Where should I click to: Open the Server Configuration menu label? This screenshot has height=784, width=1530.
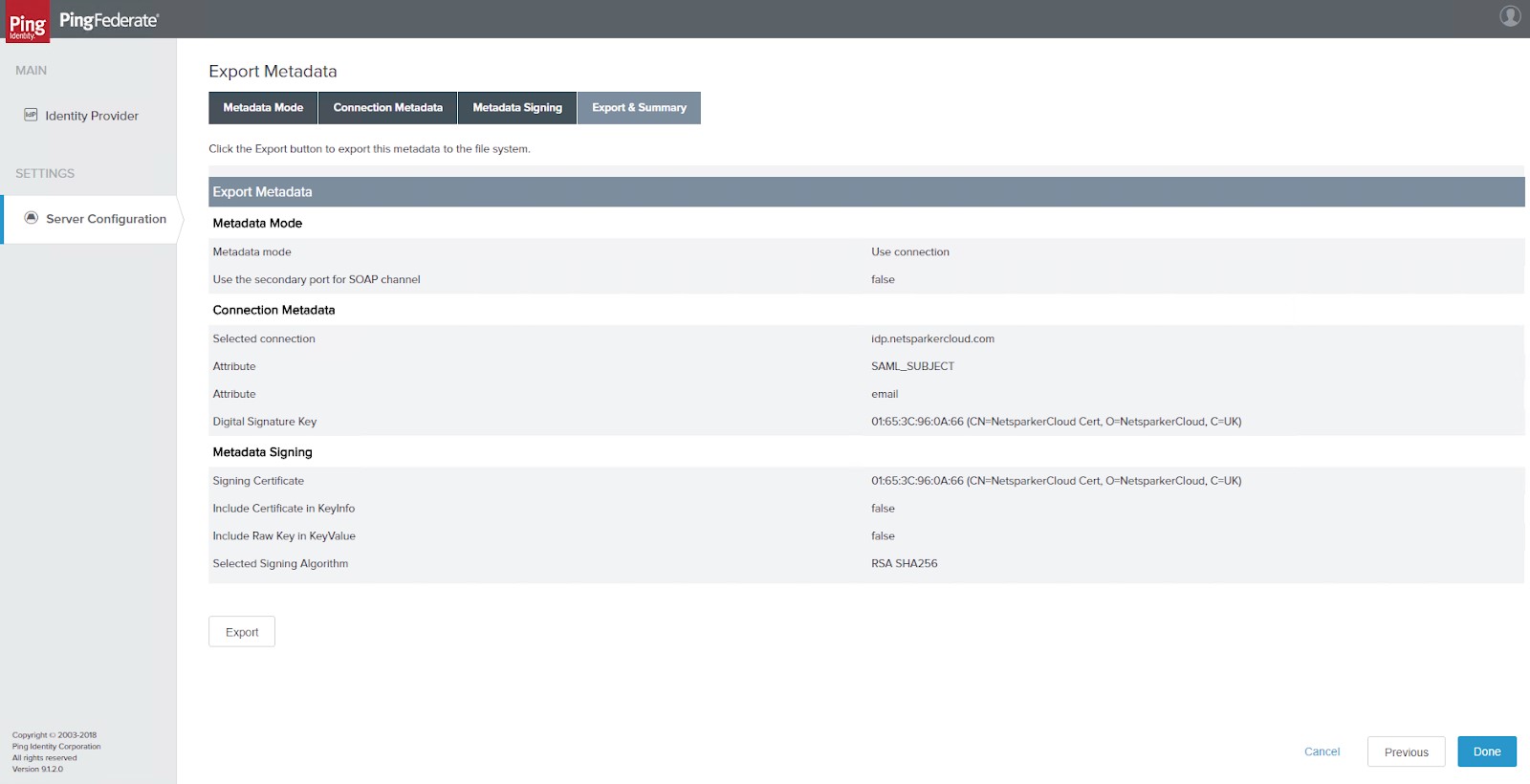[106, 219]
